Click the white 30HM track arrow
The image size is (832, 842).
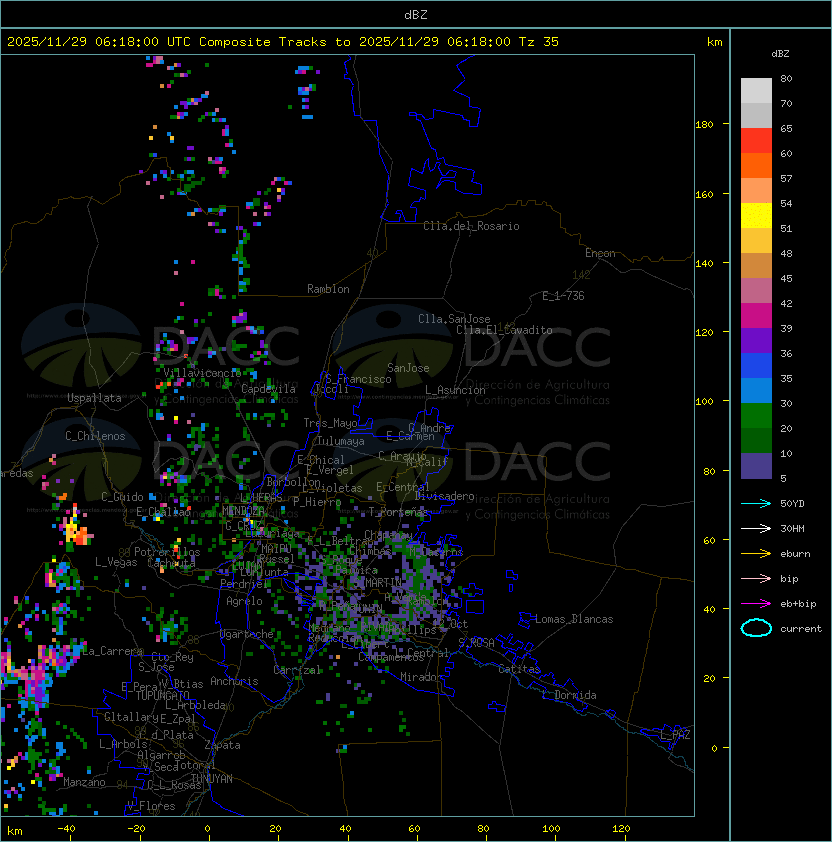click(756, 529)
